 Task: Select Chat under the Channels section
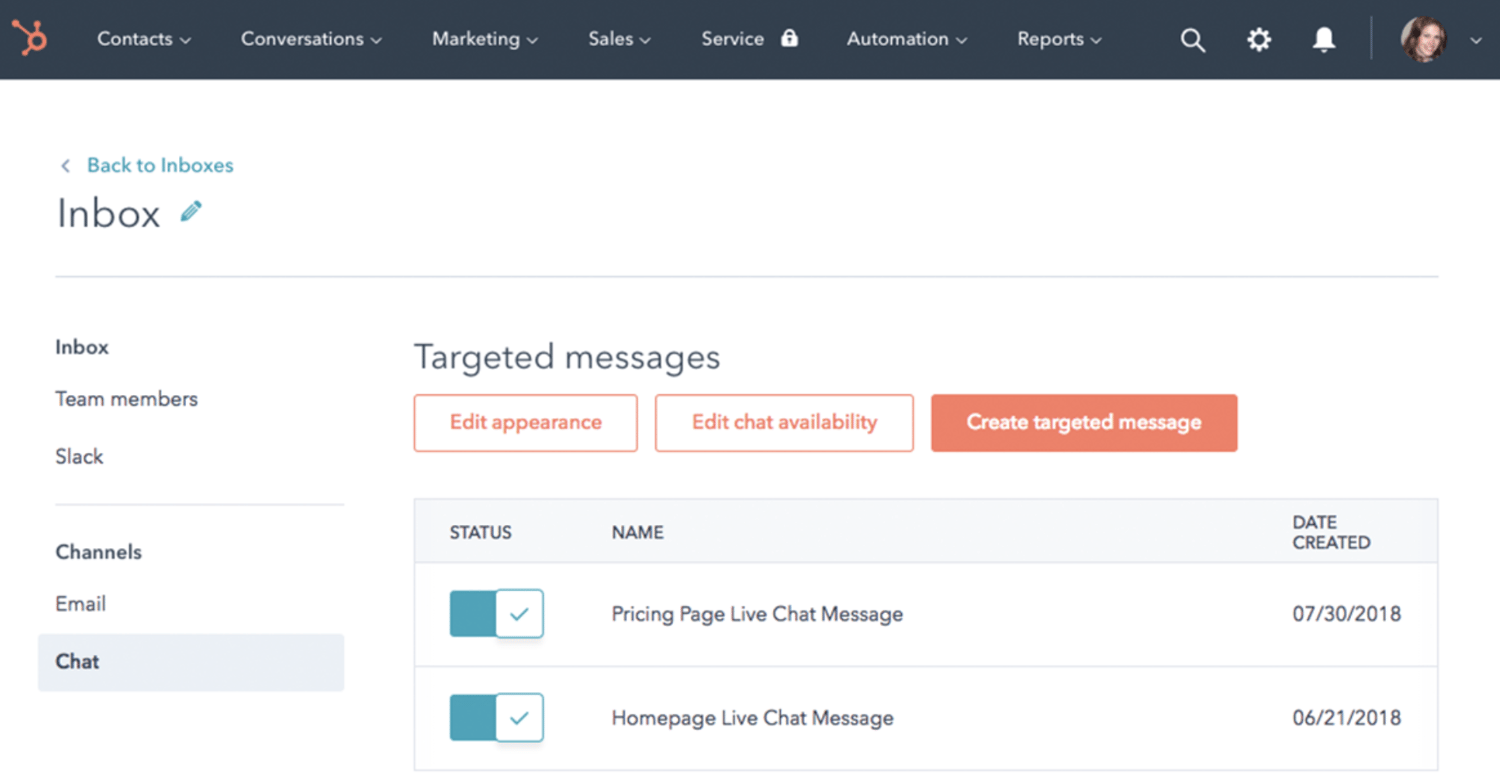tap(77, 662)
